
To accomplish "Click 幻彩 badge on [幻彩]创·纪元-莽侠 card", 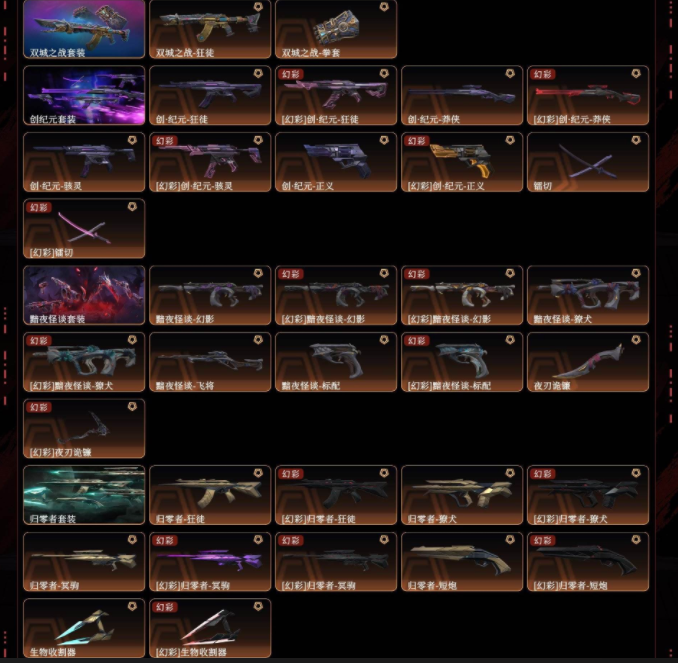I will click(542, 74).
